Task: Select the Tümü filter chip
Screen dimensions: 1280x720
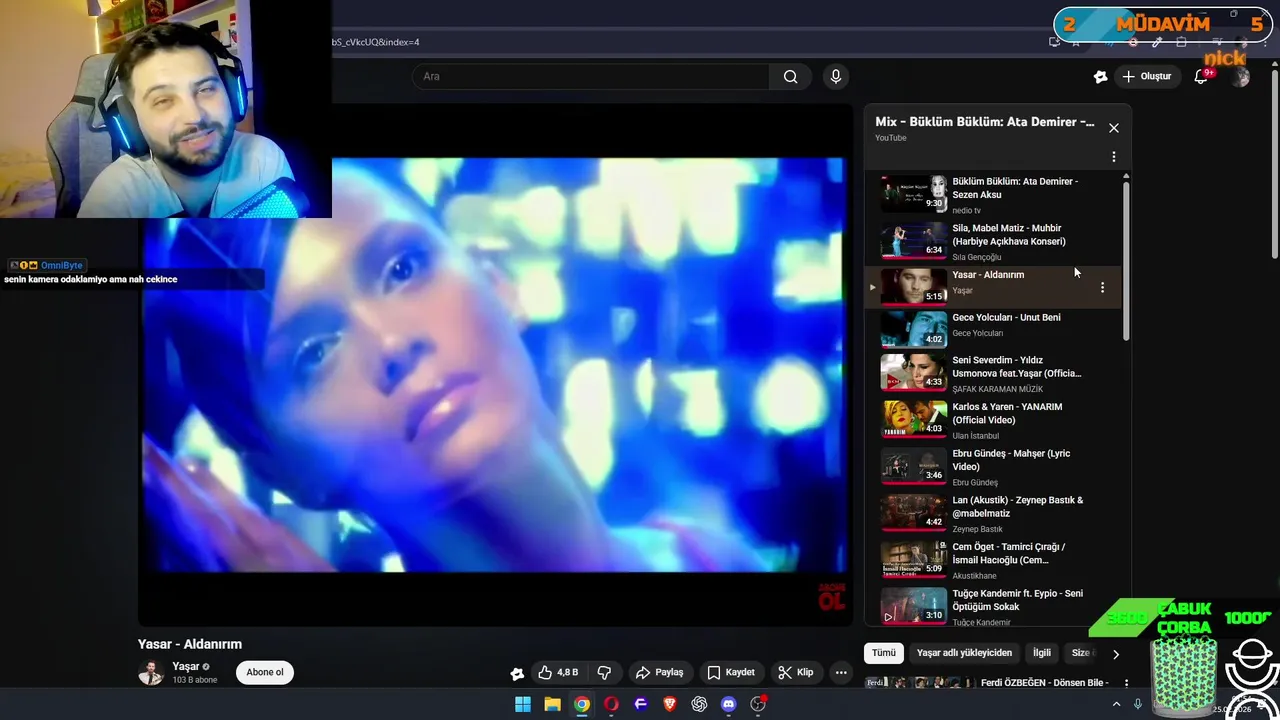Action: (884, 653)
